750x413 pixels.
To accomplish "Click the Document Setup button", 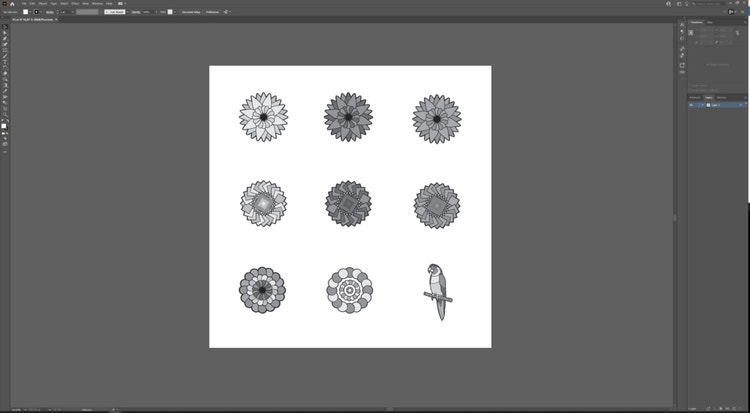I will (x=189, y=12).
